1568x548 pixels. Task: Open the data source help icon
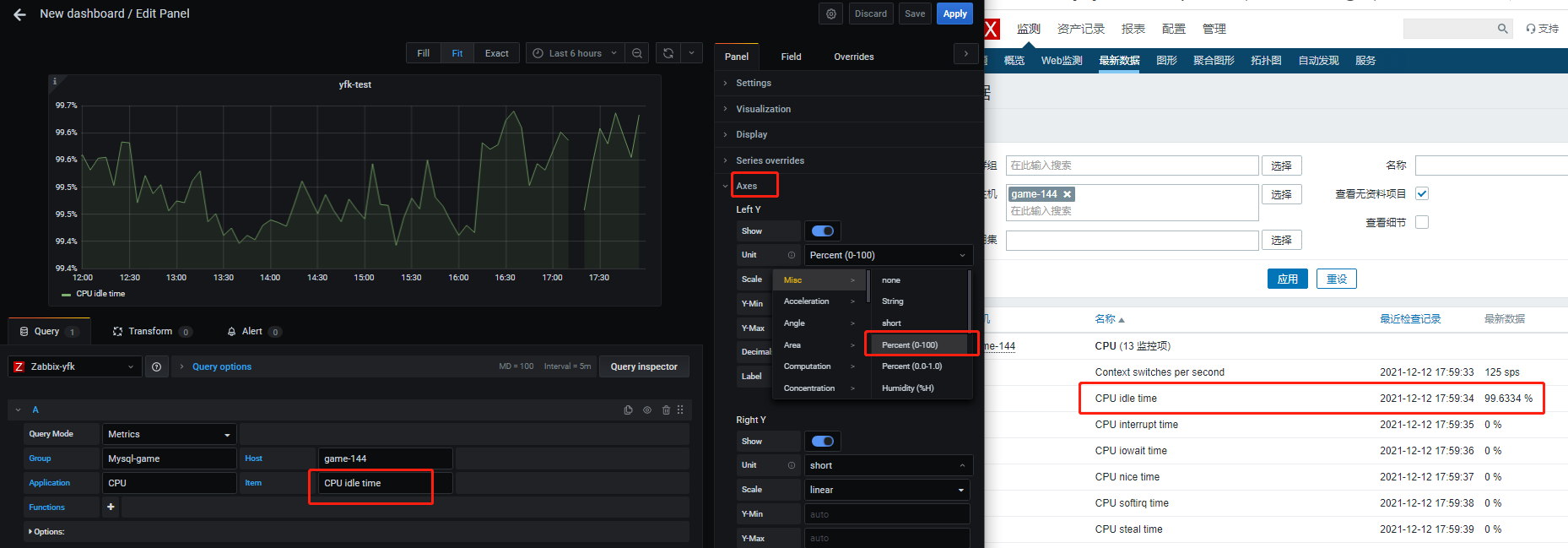[x=156, y=366]
